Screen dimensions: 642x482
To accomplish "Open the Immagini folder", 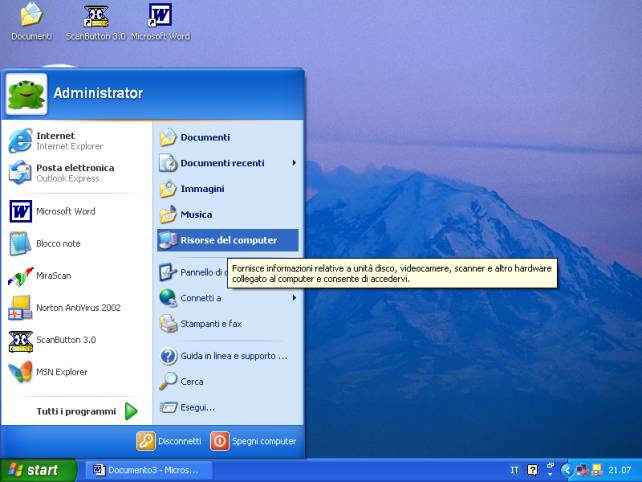I will [228, 189].
